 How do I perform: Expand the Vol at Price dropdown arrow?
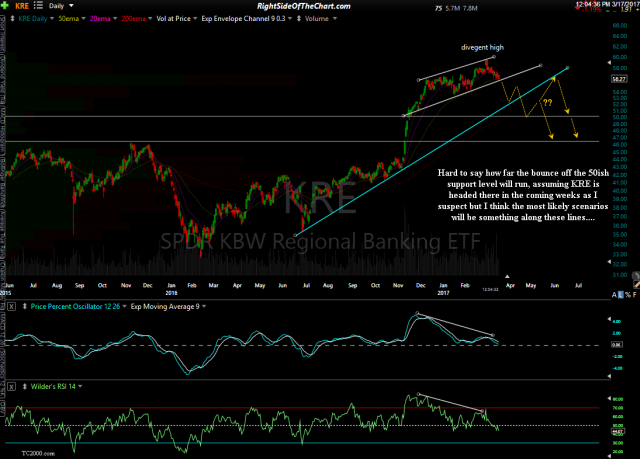[195, 18]
